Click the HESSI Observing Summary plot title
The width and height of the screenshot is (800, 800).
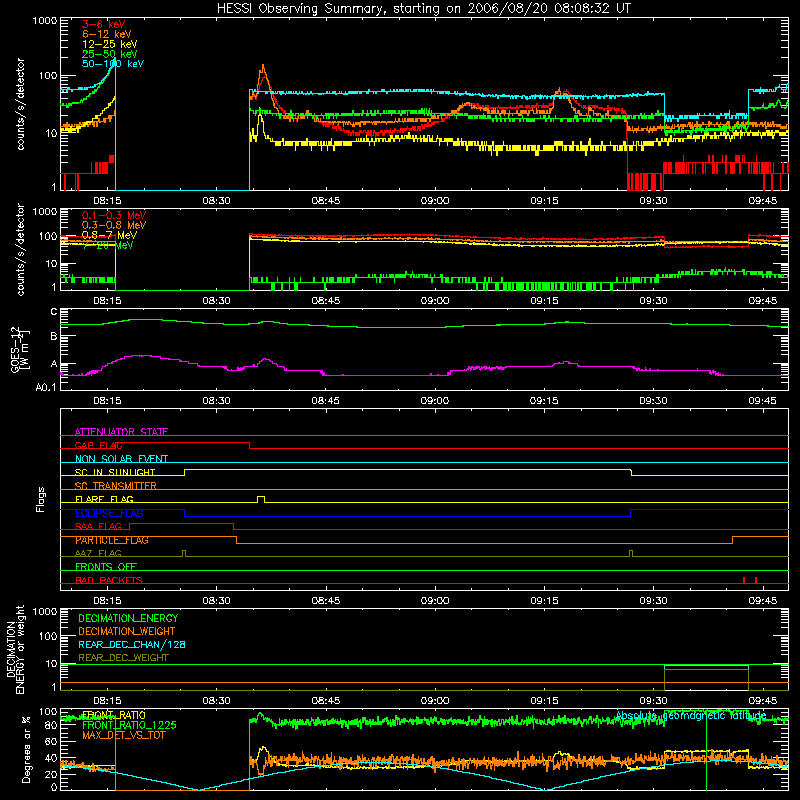pos(424,8)
